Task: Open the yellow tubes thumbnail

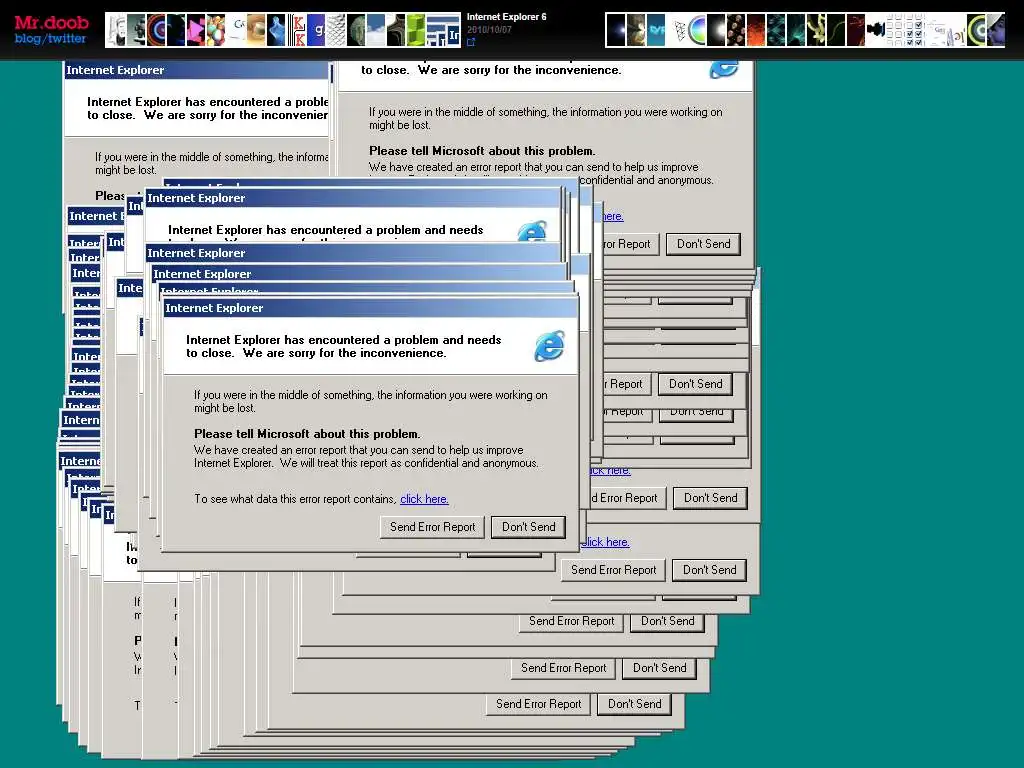Action: (x=816, y=30)
